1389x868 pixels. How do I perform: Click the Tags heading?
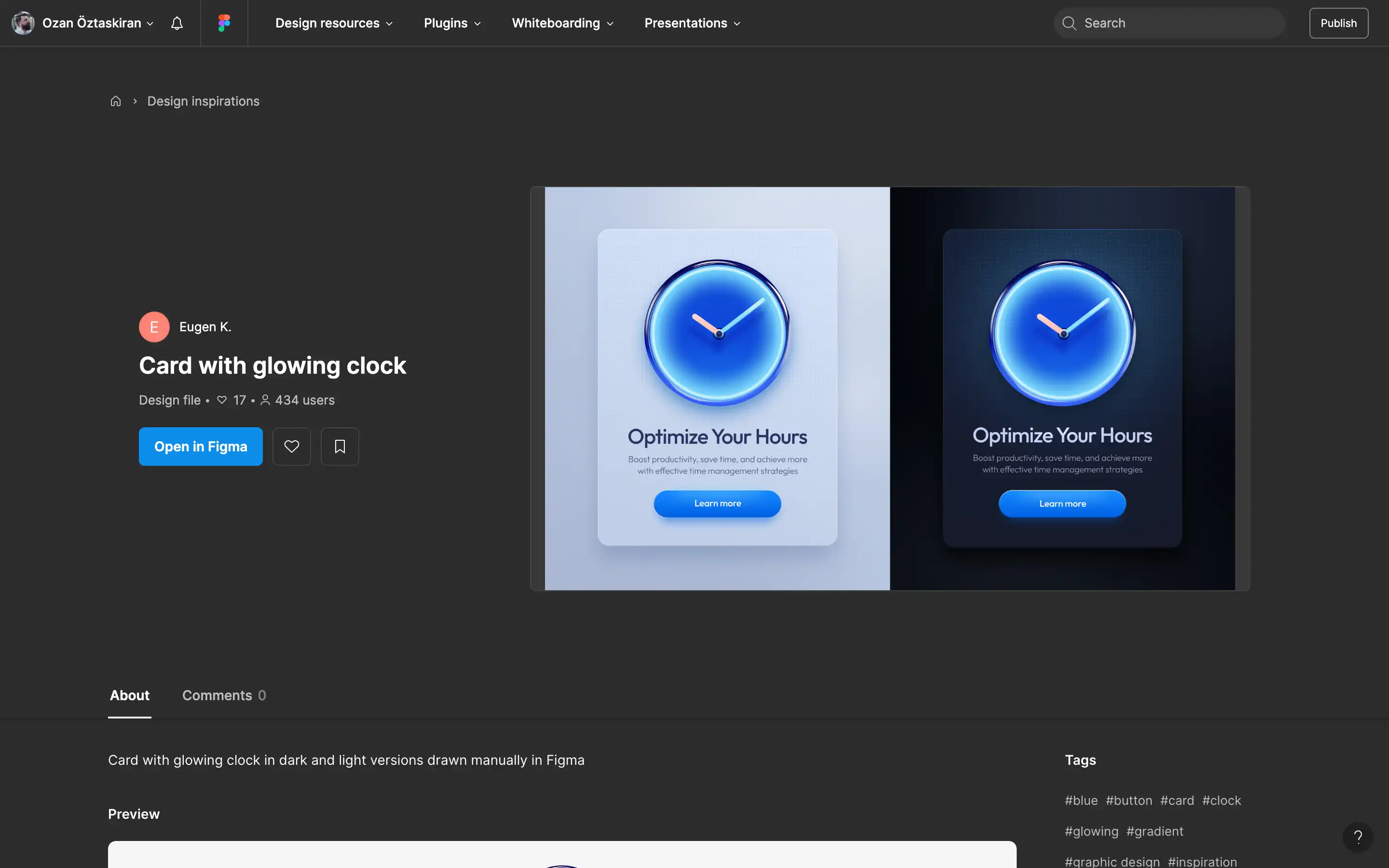[1080, 760]
